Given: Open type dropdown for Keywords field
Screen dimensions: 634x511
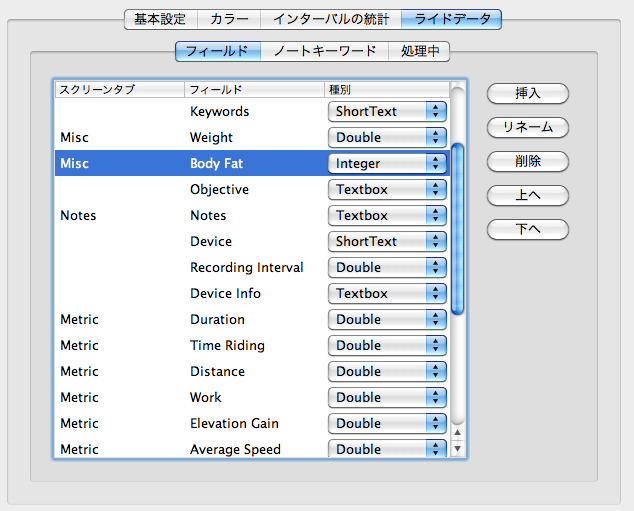Looking at the screenshot, I should click(387, 112).
